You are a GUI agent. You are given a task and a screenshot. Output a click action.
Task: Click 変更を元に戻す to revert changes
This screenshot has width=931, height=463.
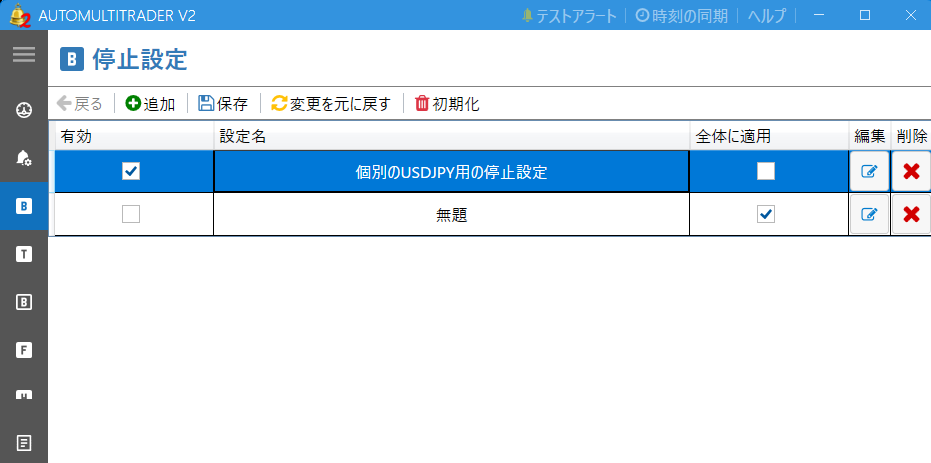(331, 104)
